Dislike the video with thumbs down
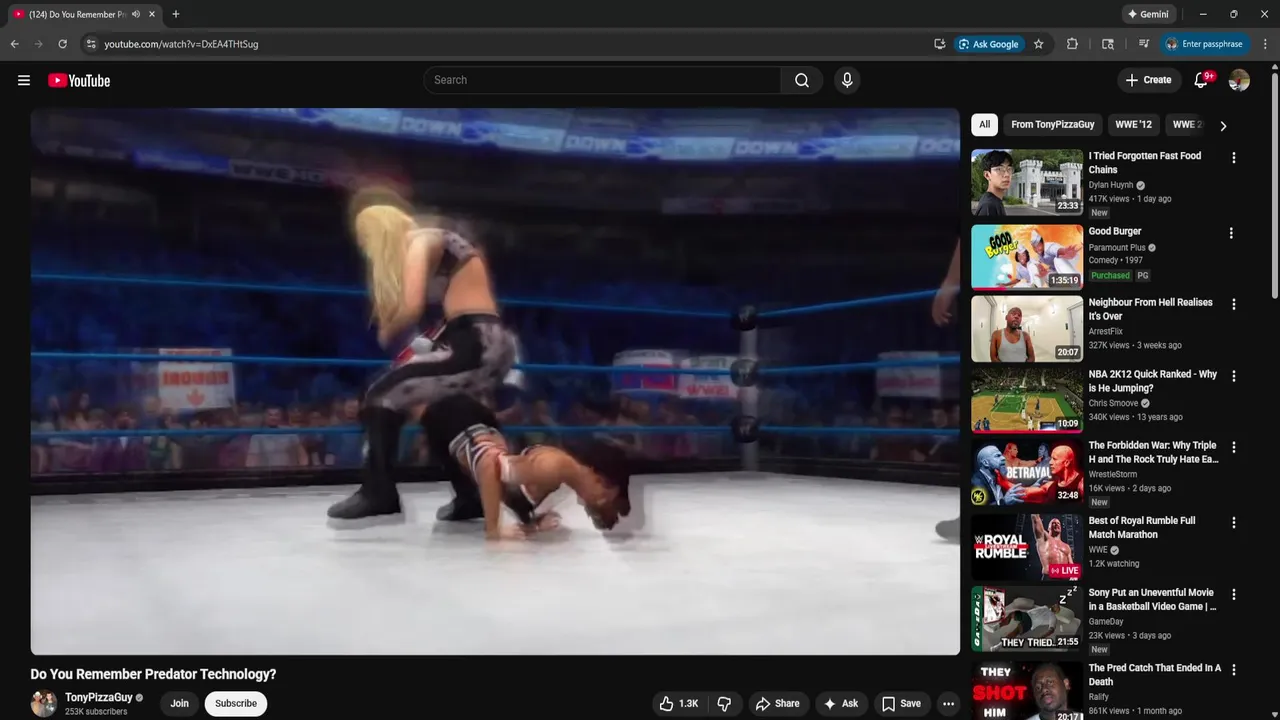 [x=724, y=704]
